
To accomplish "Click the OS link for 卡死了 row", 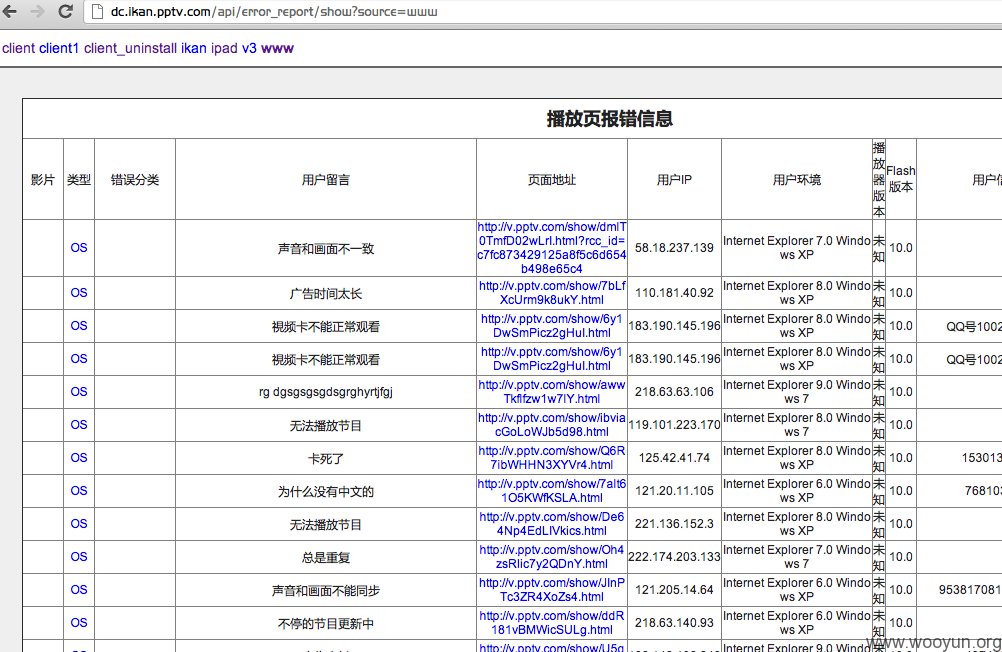I will (79, 458).
